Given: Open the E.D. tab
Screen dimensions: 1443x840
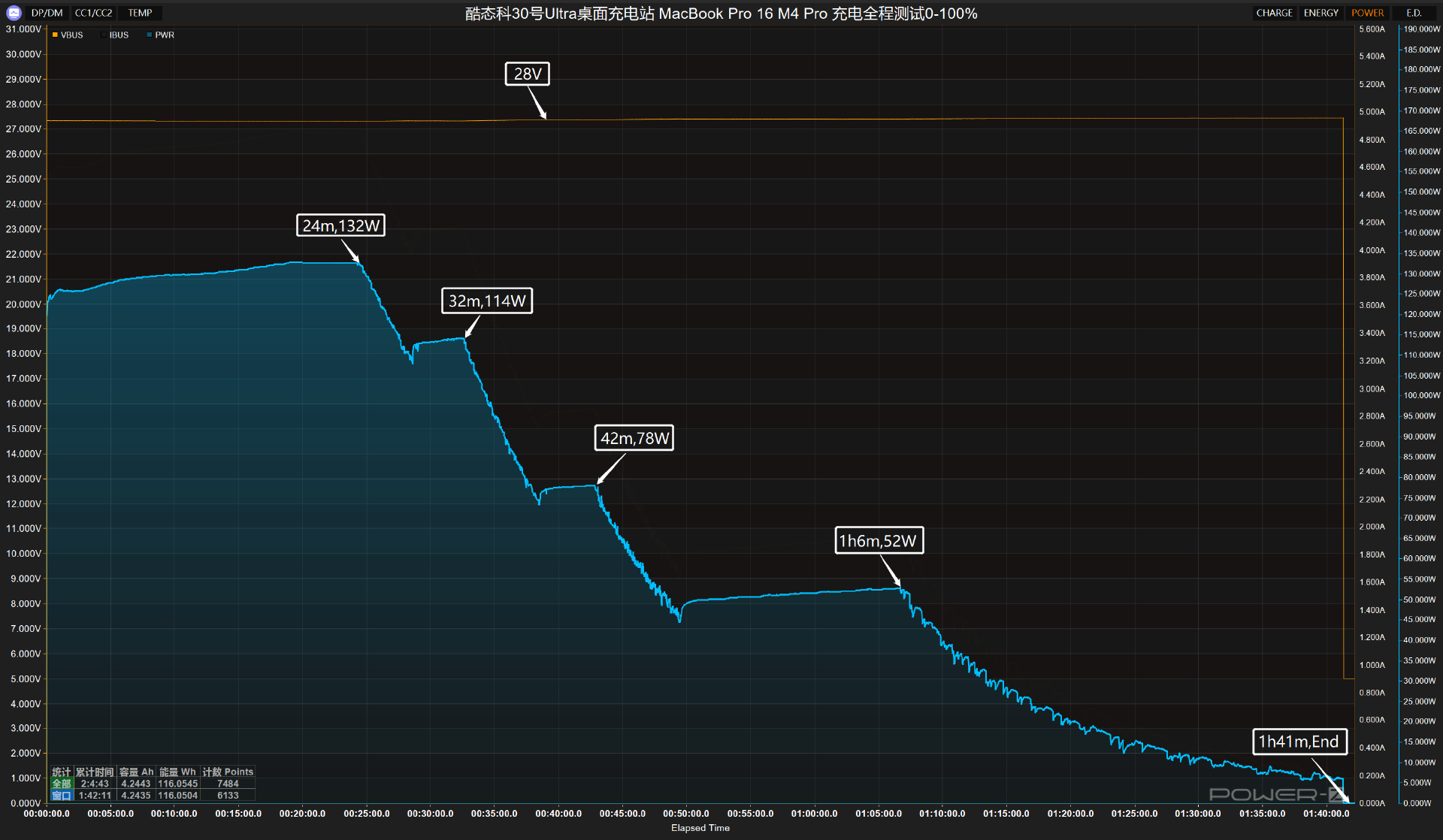Looking at the screenshot, I should coord(1414,13).
